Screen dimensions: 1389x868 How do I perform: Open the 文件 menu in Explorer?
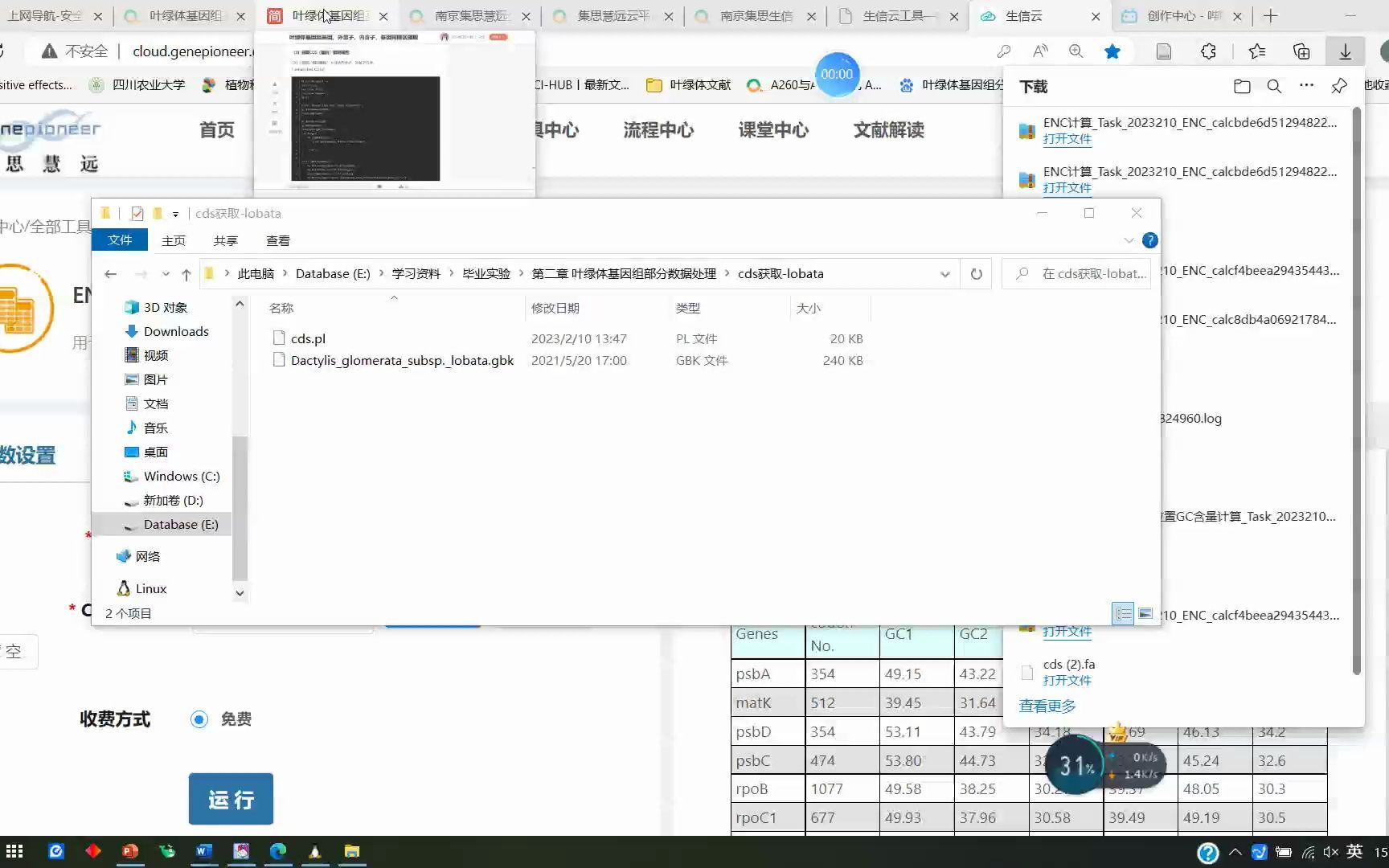point(120,240)
